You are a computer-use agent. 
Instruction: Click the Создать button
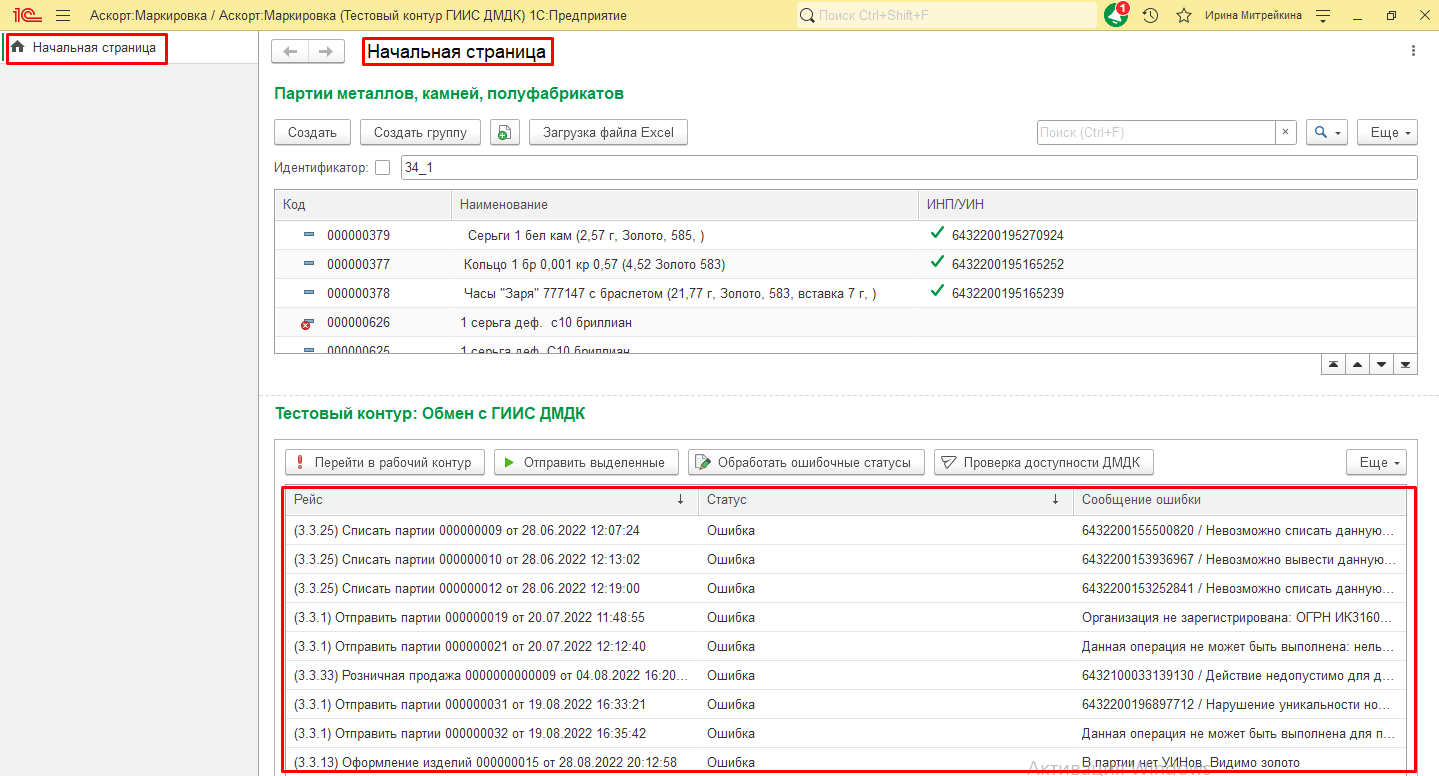(312, 132)
